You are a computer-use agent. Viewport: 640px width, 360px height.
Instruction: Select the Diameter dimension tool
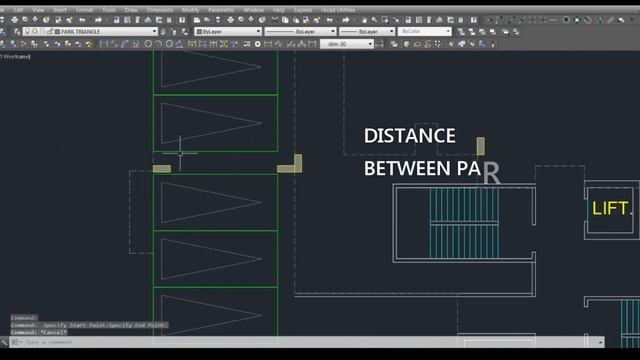tap(169, 44)
